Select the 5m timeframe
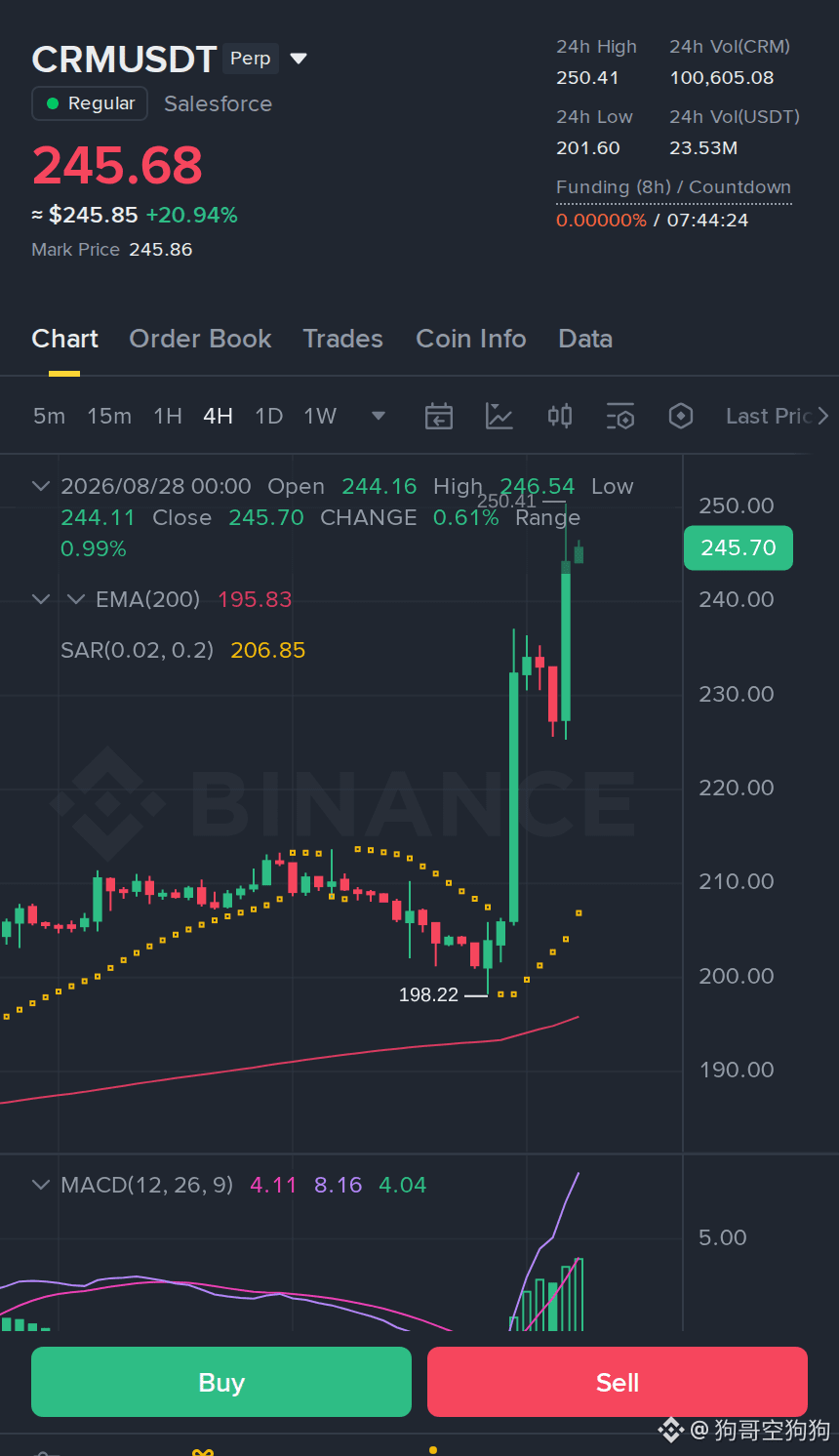Image resolution: width=839 pixels, height=1456 pixels. (49, 417)
